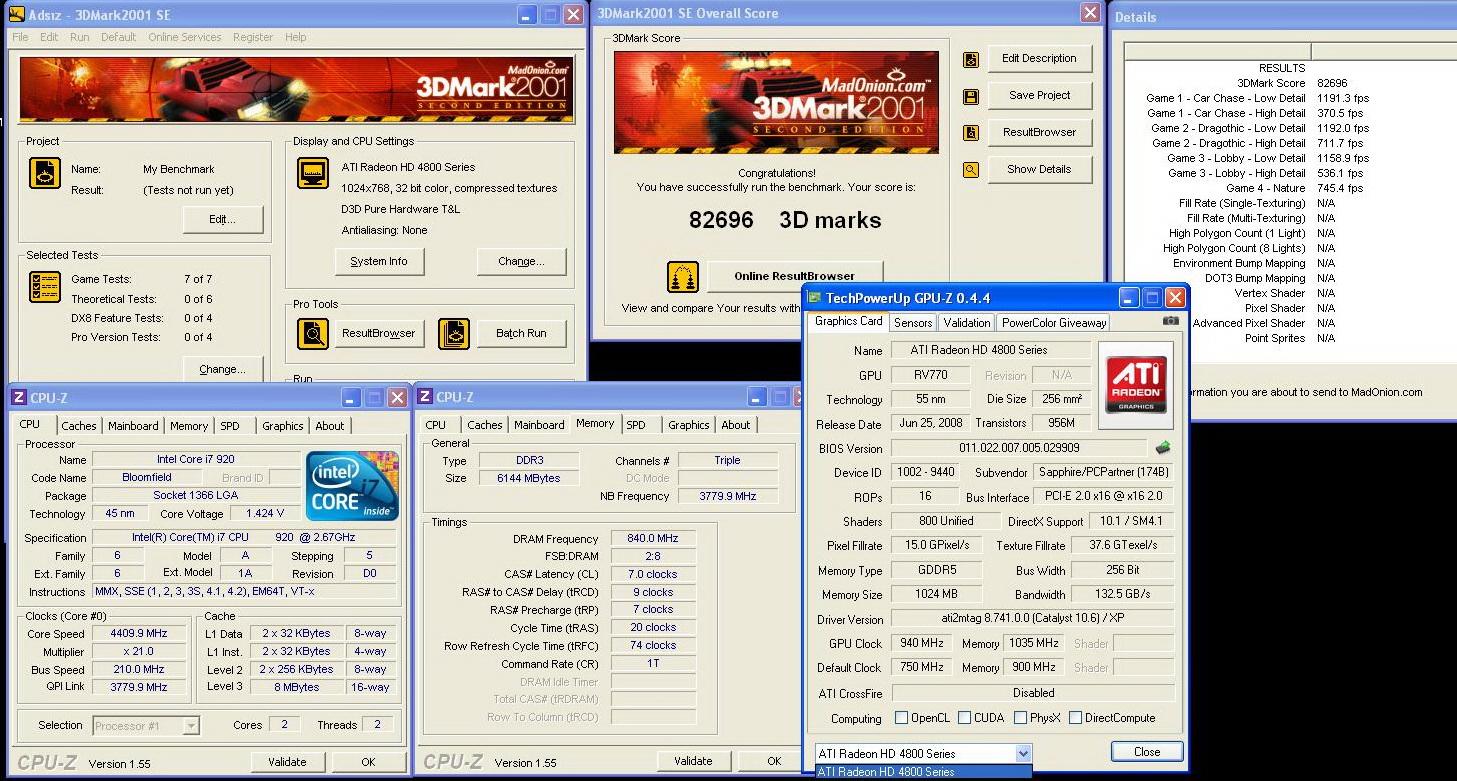Select ATI Radeon HD 4800 Series list entry
The image size is (1457, 781).
click(x=923, y=772)
